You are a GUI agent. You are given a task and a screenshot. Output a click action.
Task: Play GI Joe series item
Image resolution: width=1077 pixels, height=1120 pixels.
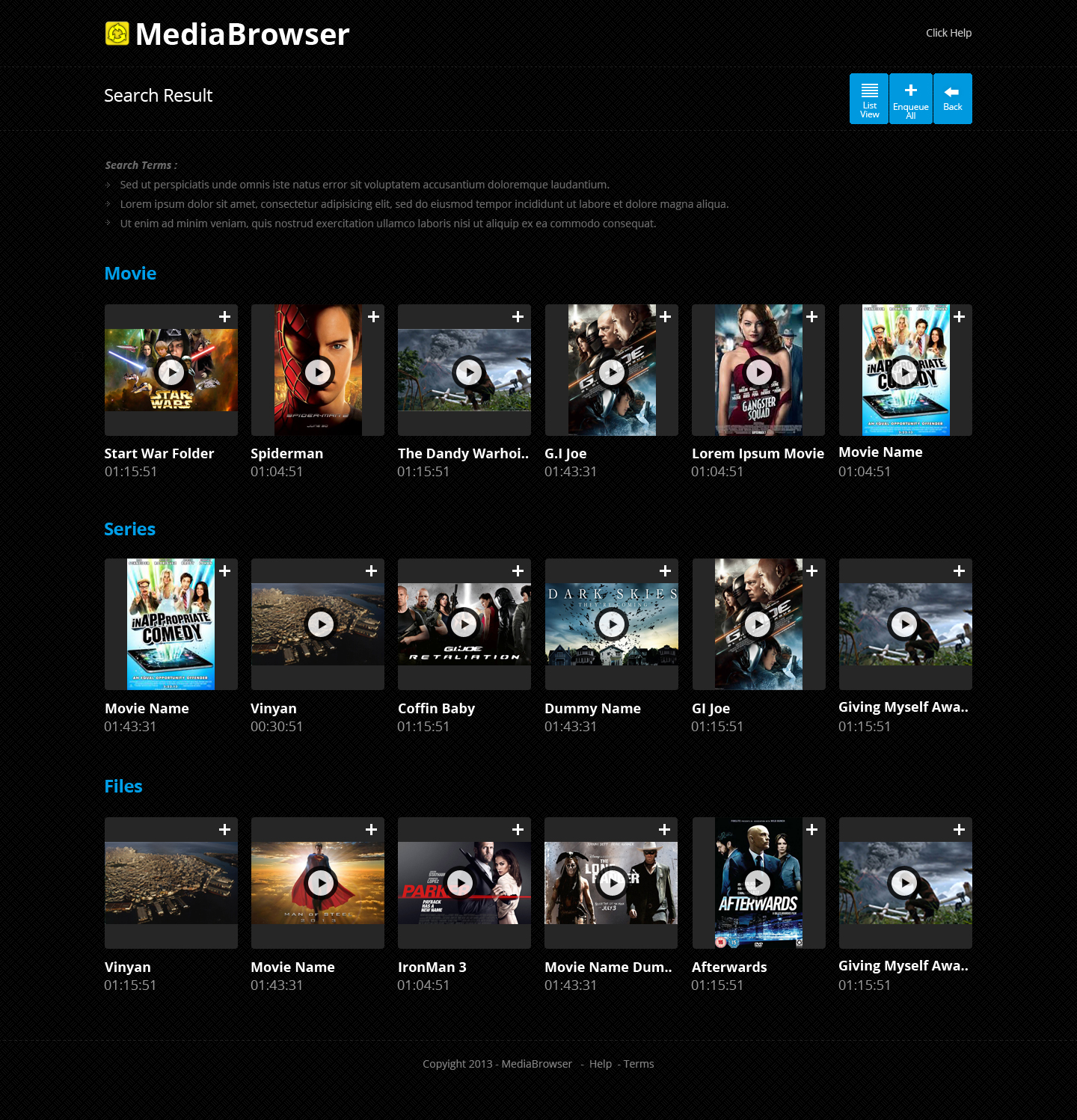click(758, 624)
